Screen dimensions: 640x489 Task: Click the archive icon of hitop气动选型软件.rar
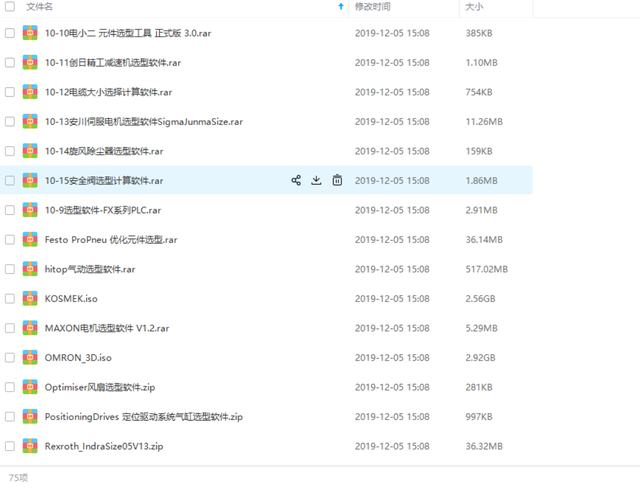click(x=30, y=269)
